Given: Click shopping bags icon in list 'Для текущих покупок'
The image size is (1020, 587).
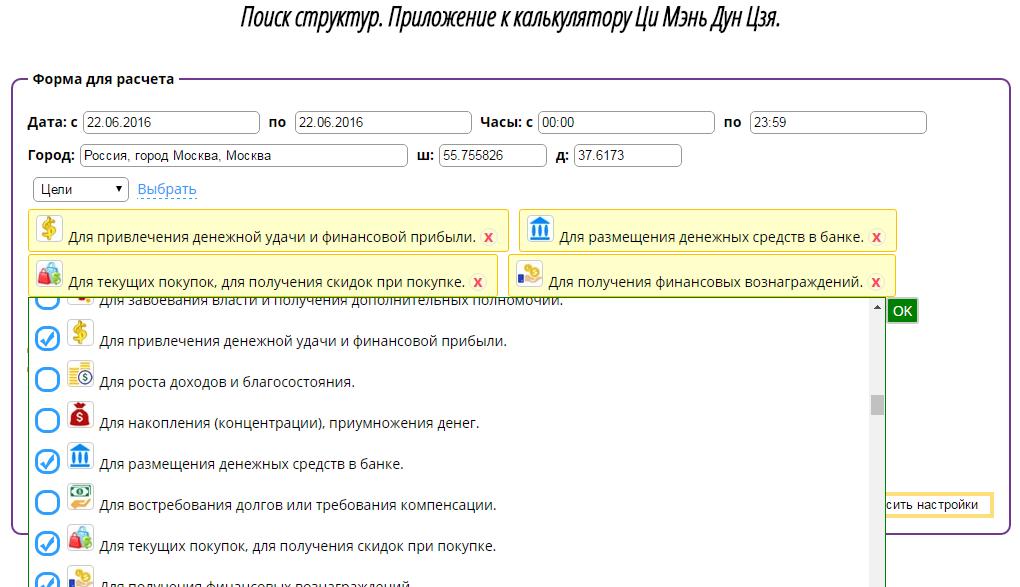Looking at the screenshot, I should click(80, 538).
